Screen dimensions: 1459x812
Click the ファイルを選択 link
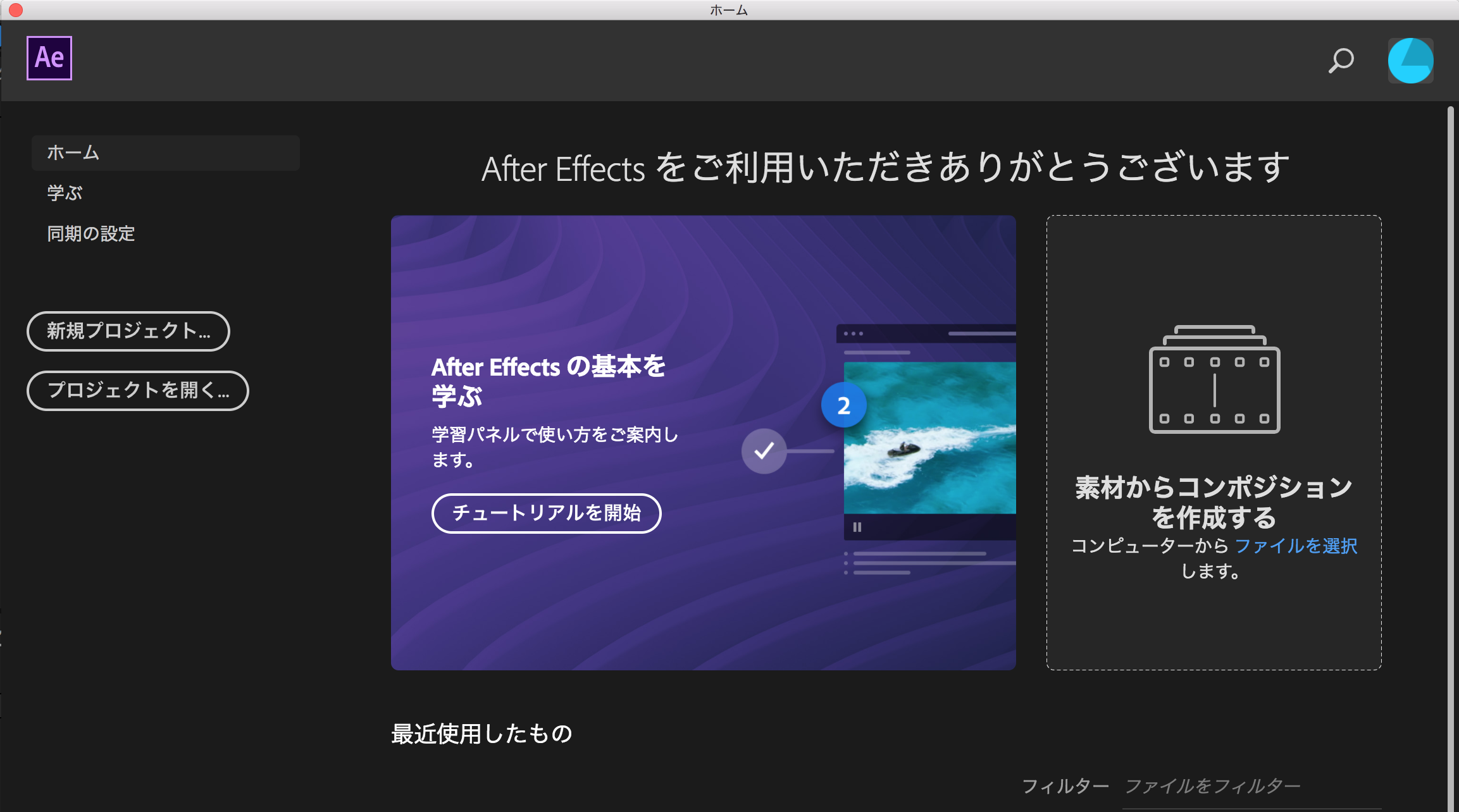(1296, 546)
